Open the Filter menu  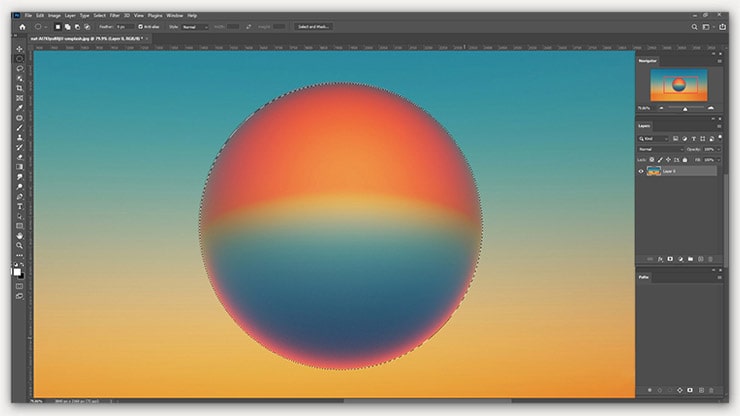pos(113,16)
